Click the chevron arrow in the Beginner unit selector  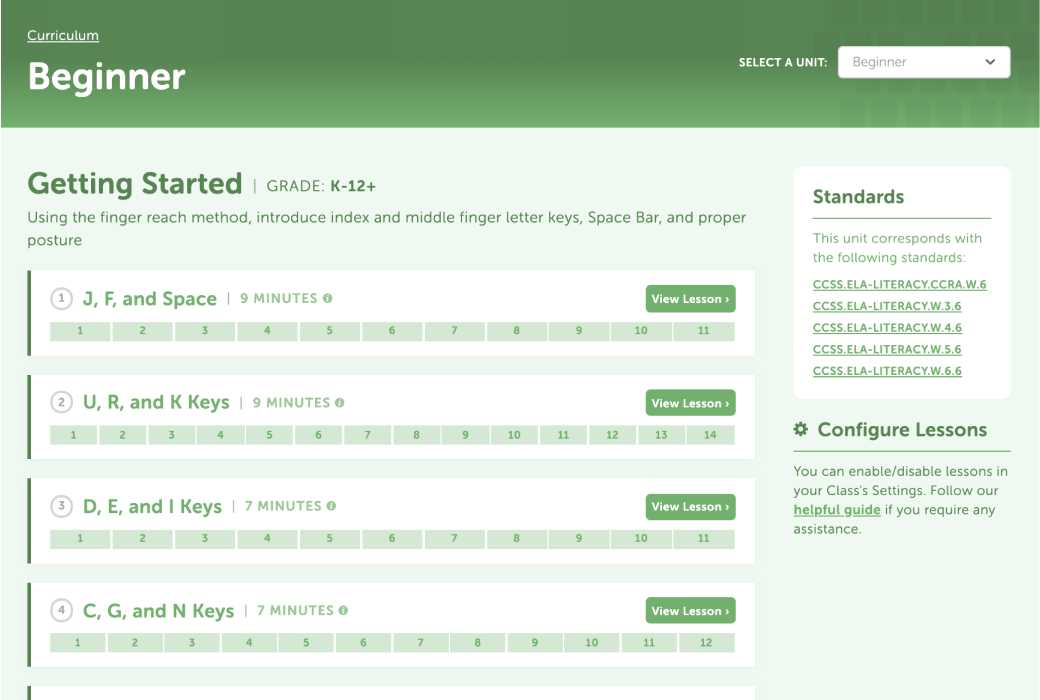pyautogui.click(x=993, y=61)
